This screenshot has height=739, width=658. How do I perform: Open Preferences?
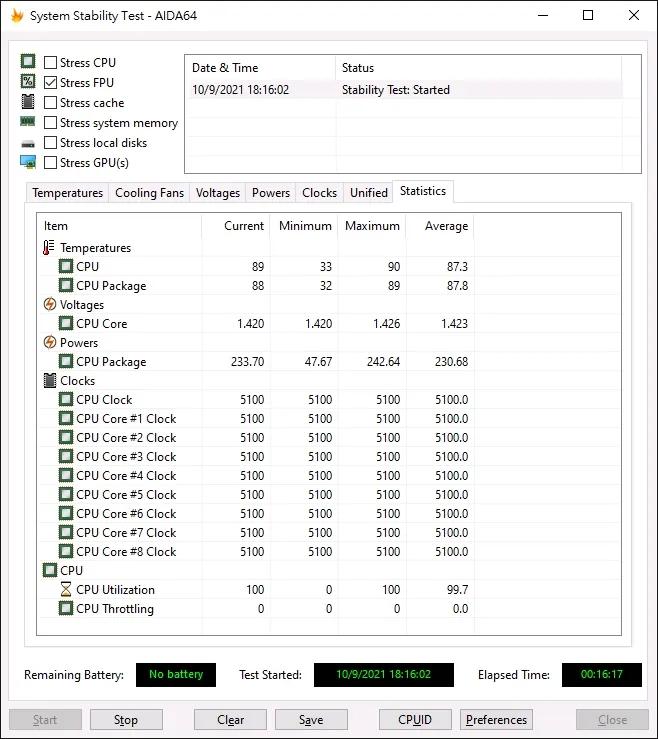[x=496, y=720]
